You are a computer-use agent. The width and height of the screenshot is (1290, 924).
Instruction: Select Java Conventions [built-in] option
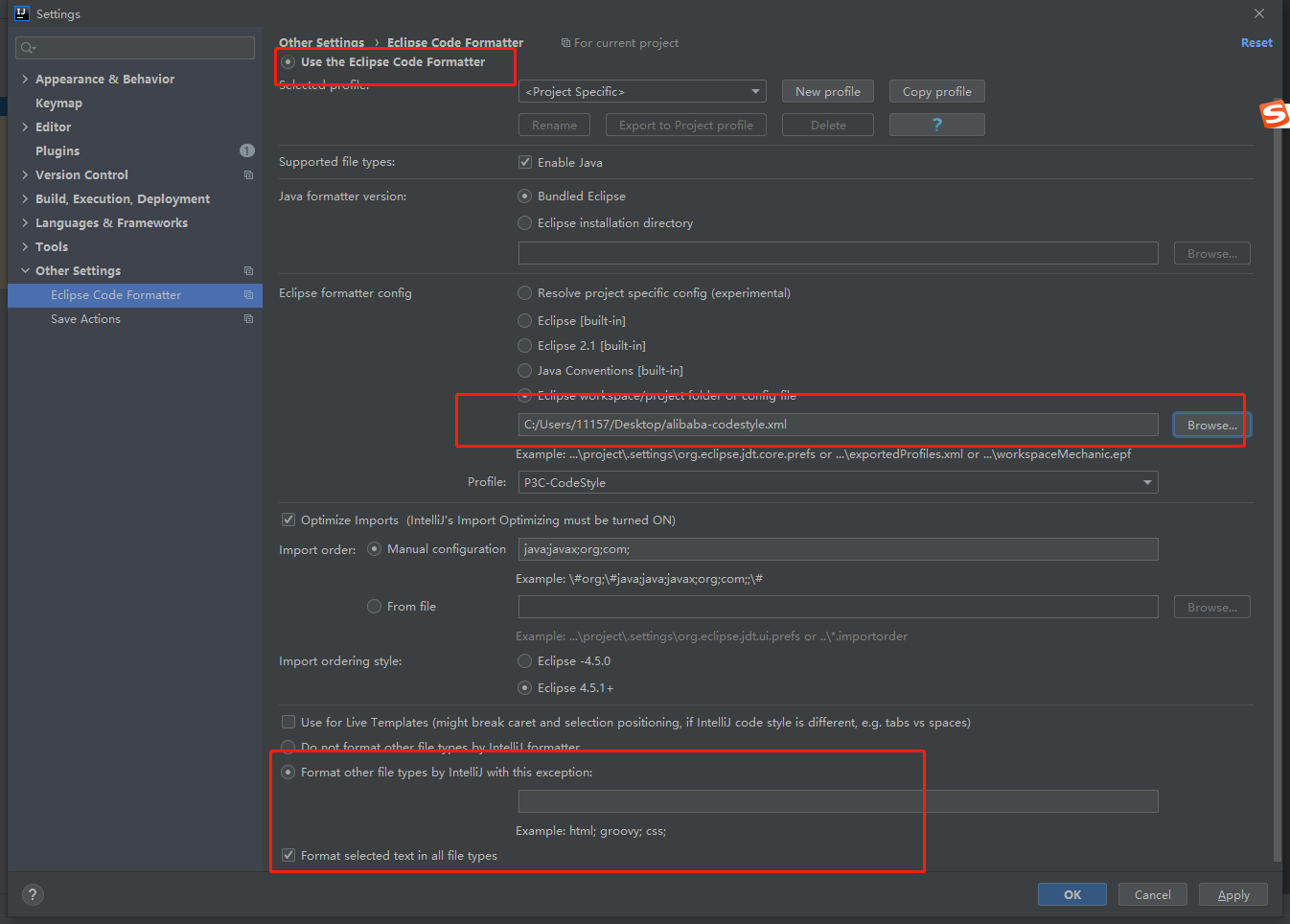(524, 370)
